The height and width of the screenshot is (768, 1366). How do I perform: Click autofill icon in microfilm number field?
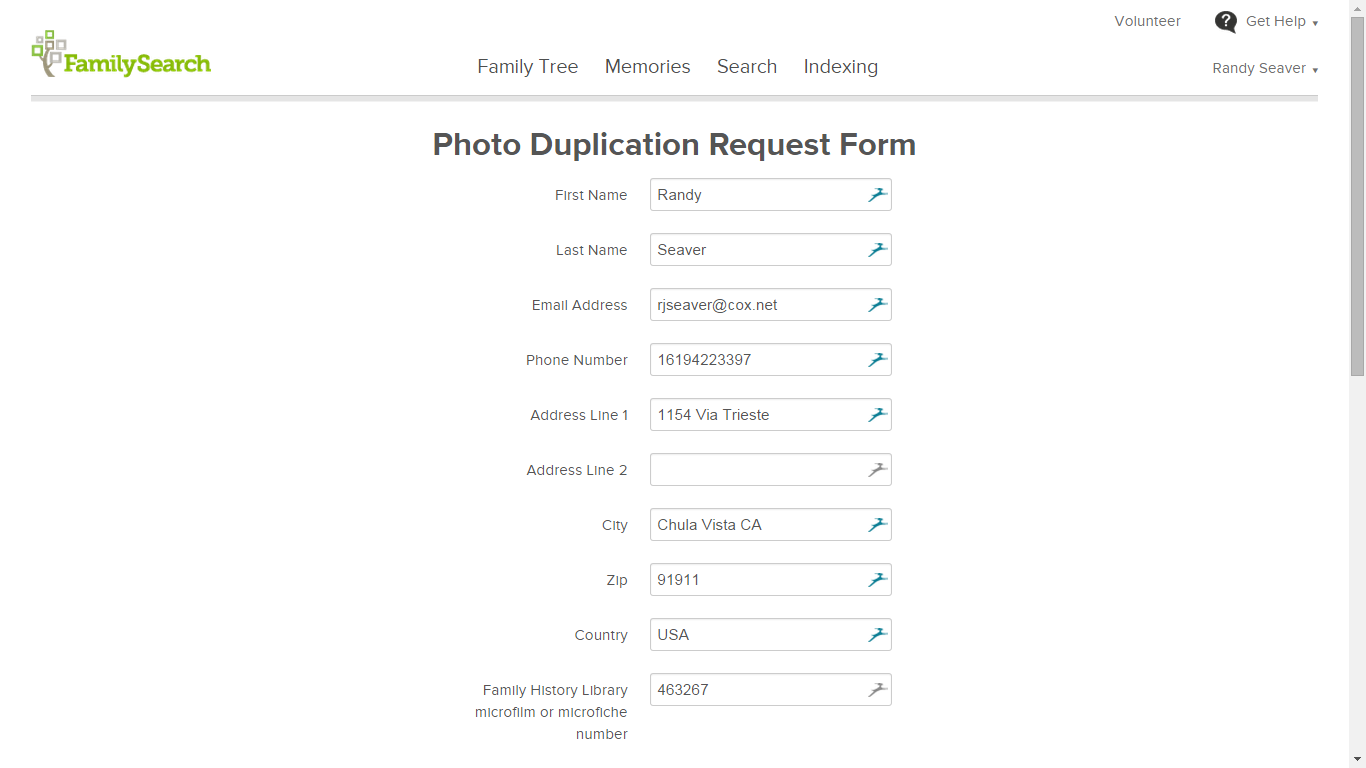point(878,690)
